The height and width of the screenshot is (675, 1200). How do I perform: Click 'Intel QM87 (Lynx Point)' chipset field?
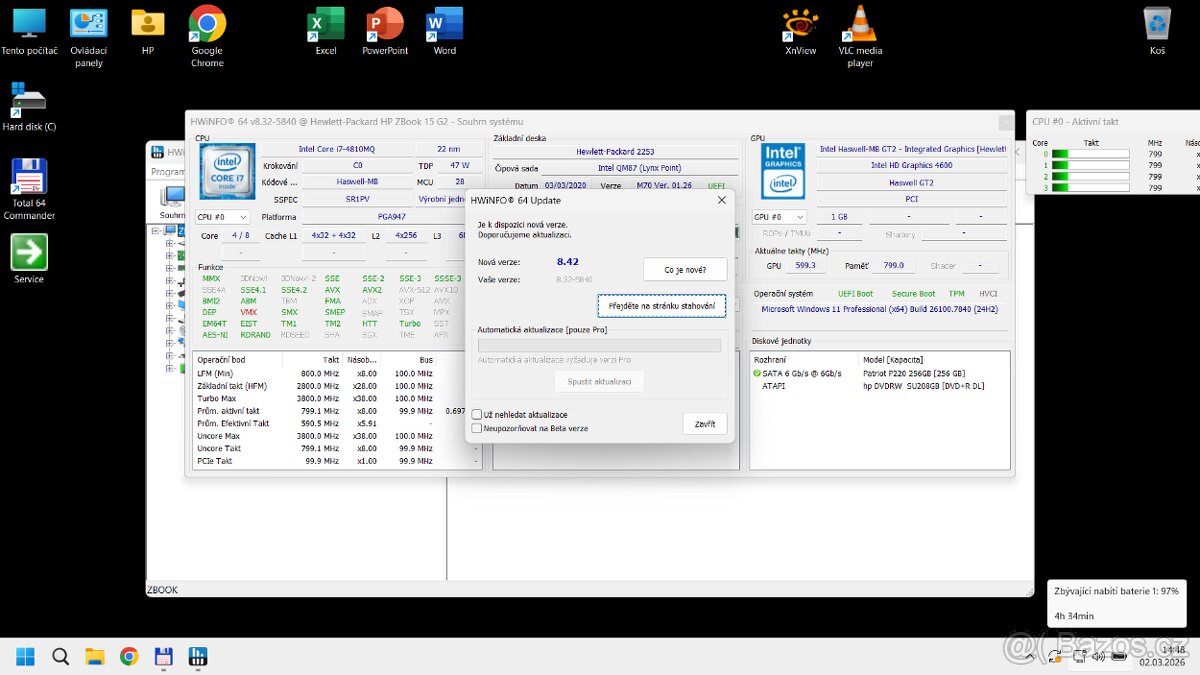(639, 169)
